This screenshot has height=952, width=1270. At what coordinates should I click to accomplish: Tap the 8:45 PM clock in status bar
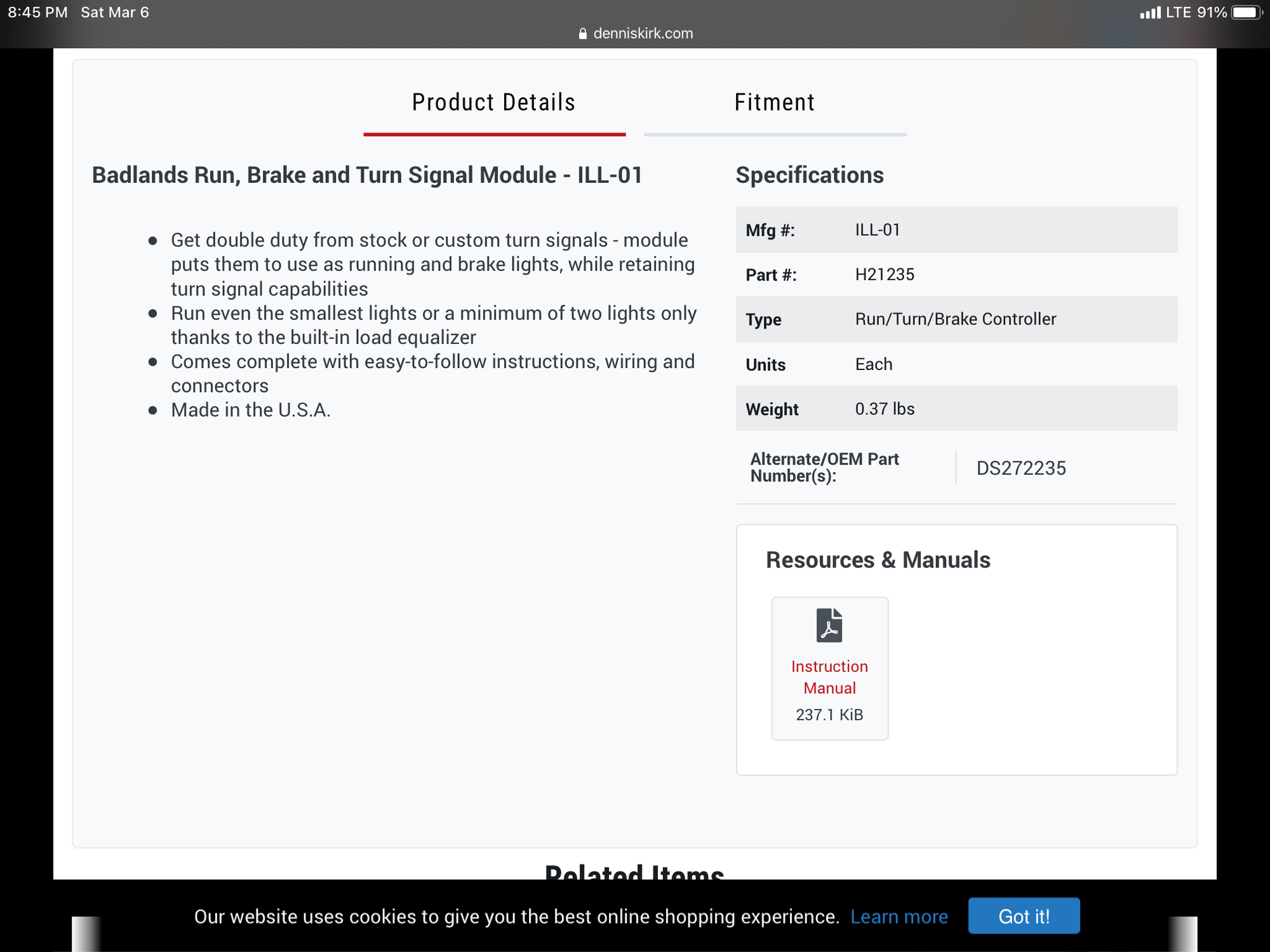click(38, 13)
